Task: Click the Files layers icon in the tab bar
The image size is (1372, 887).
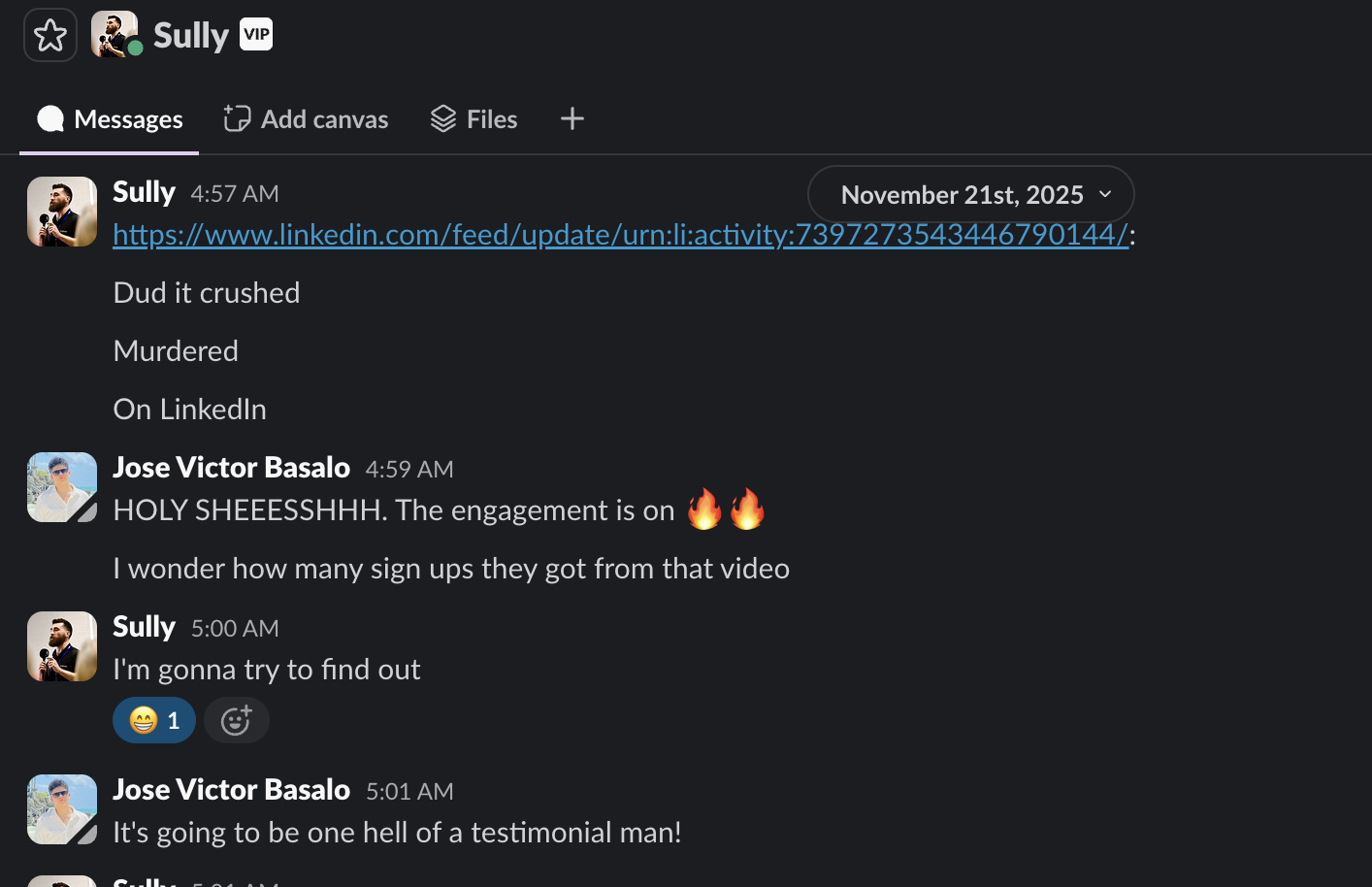Action: pyautogui.click(x=443, y=118)
